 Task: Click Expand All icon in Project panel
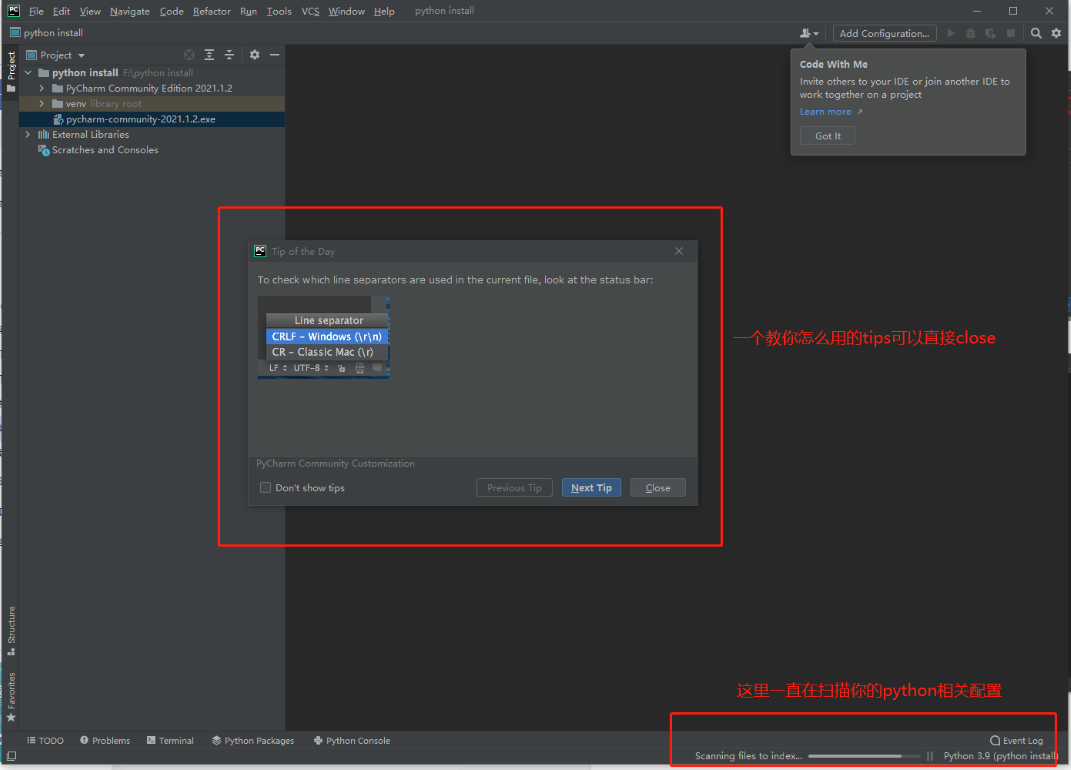(x=209, y=55)
